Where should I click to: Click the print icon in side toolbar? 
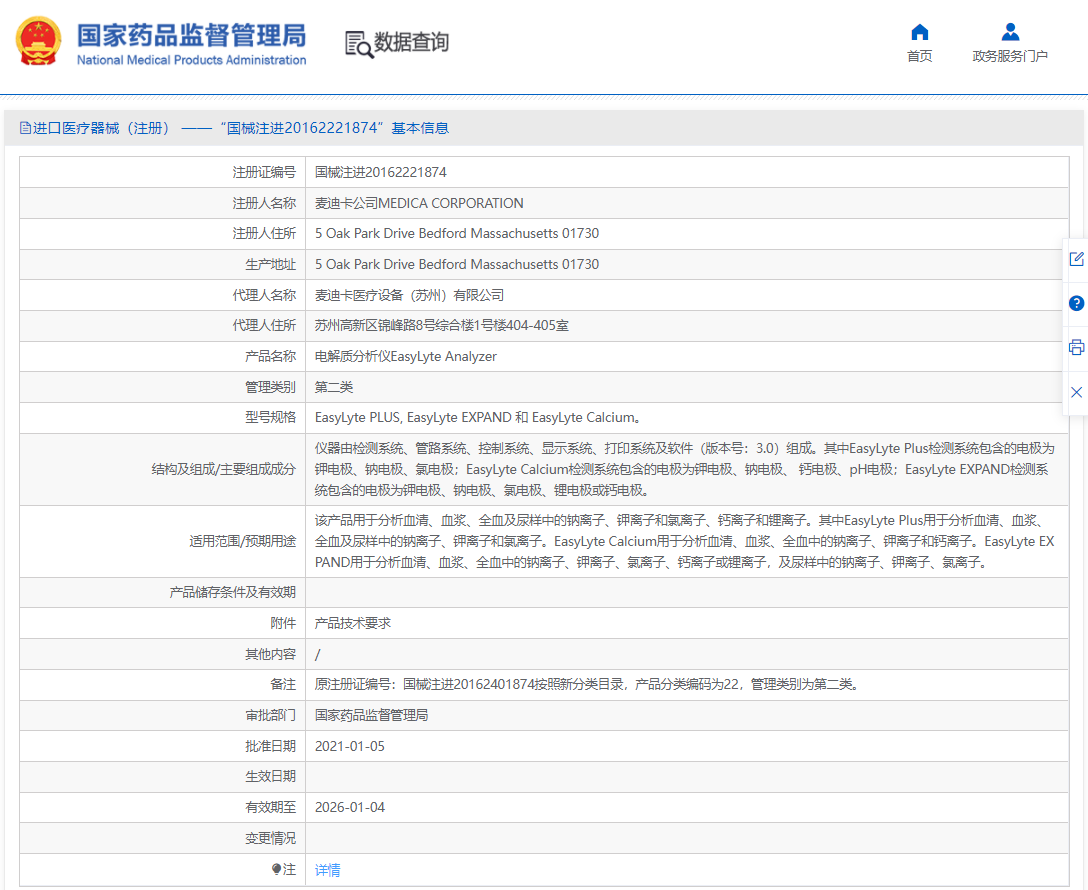tap(1076, 347)
